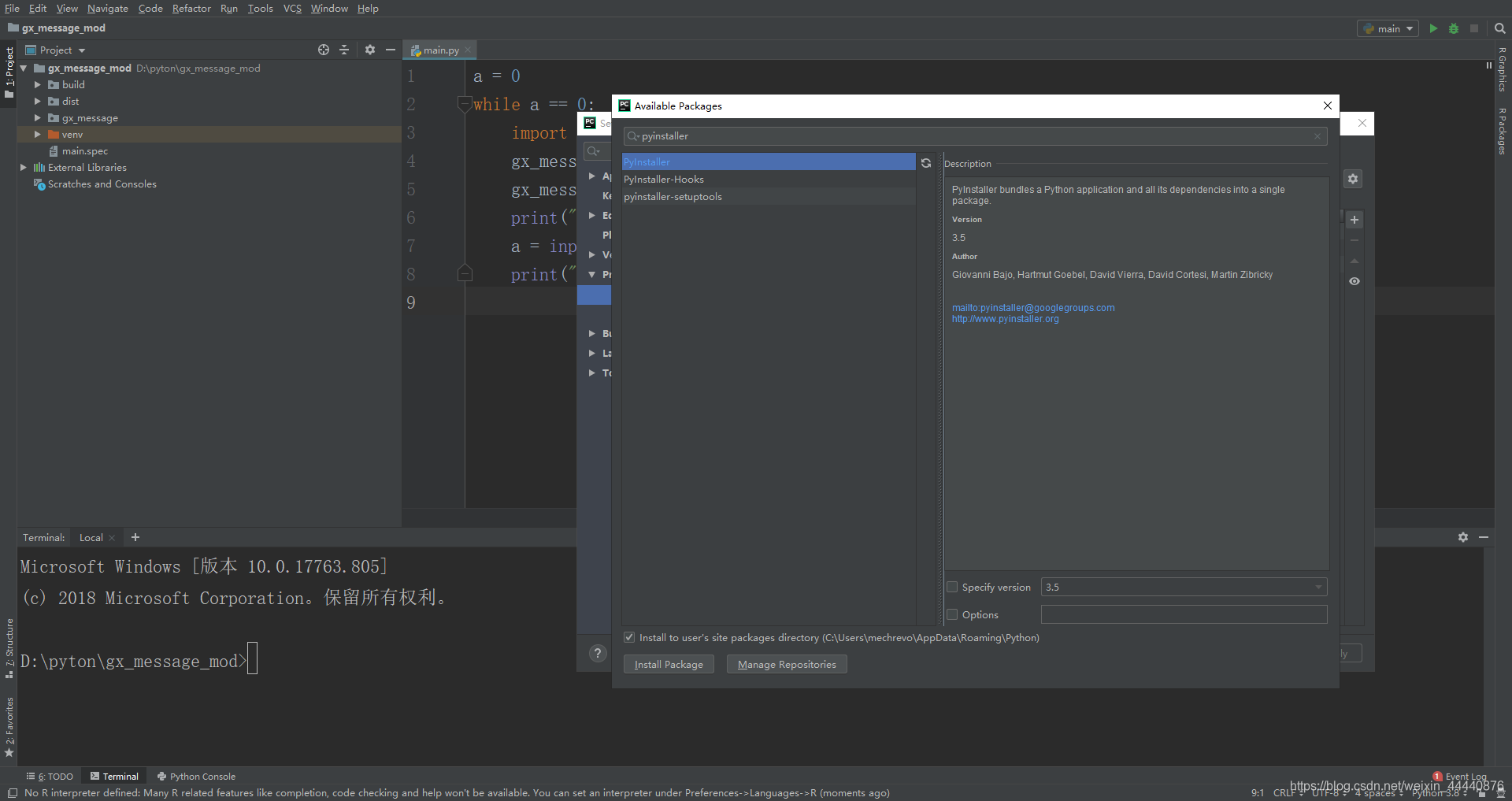Uncheck install to user's site packages directory
This screenshot has width=1512, height=801.
629,638
